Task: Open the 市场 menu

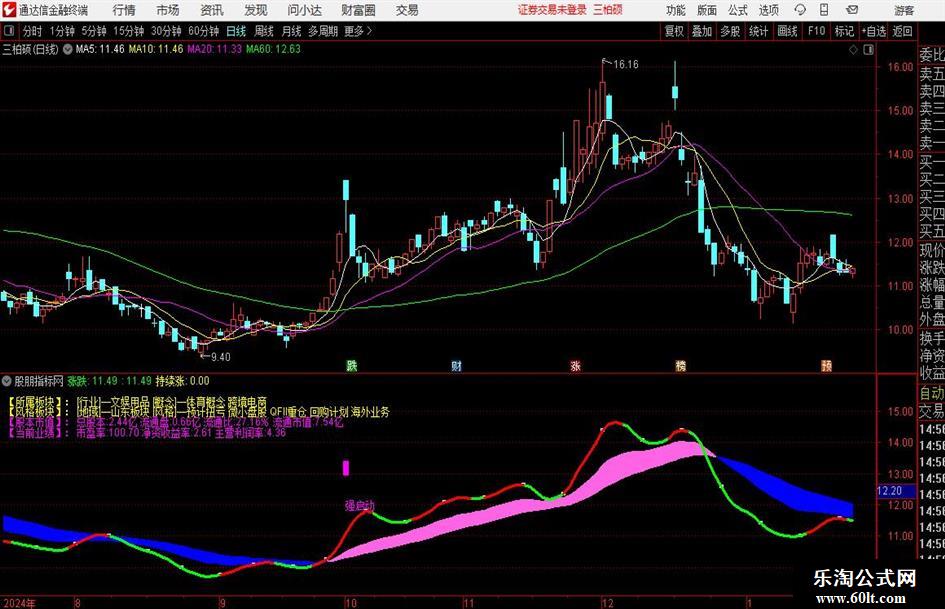Action: pos(168,10)
